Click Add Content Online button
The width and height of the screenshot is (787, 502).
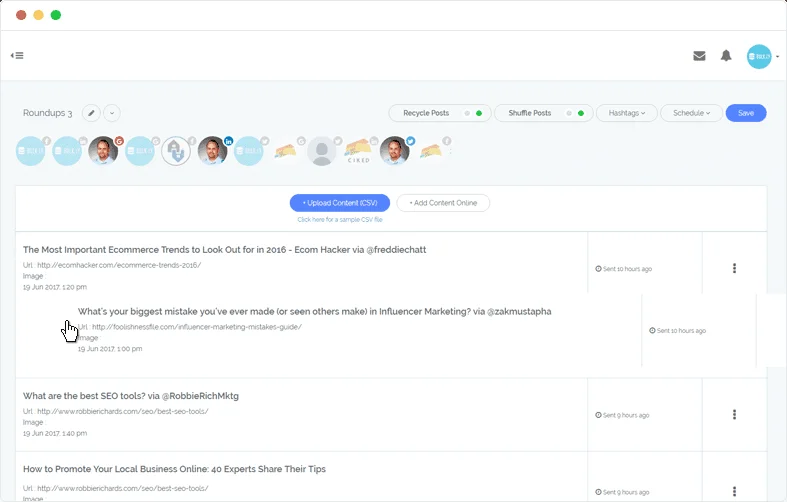point(443,203)
